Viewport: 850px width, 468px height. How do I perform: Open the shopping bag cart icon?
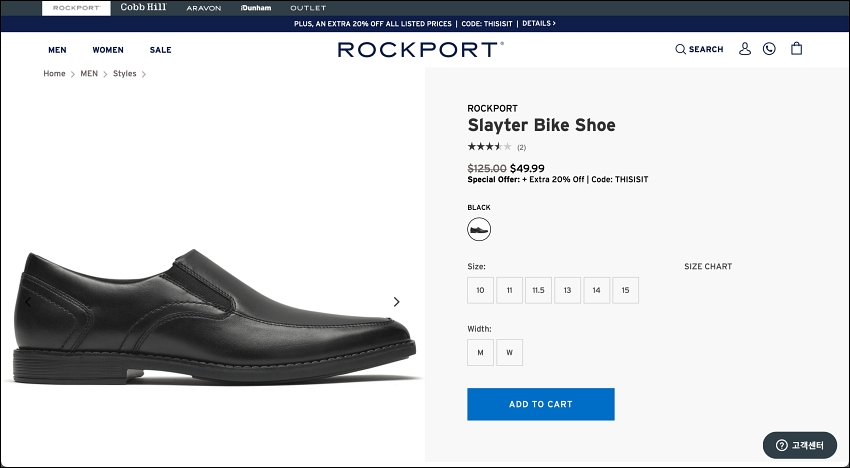point(796,48)
